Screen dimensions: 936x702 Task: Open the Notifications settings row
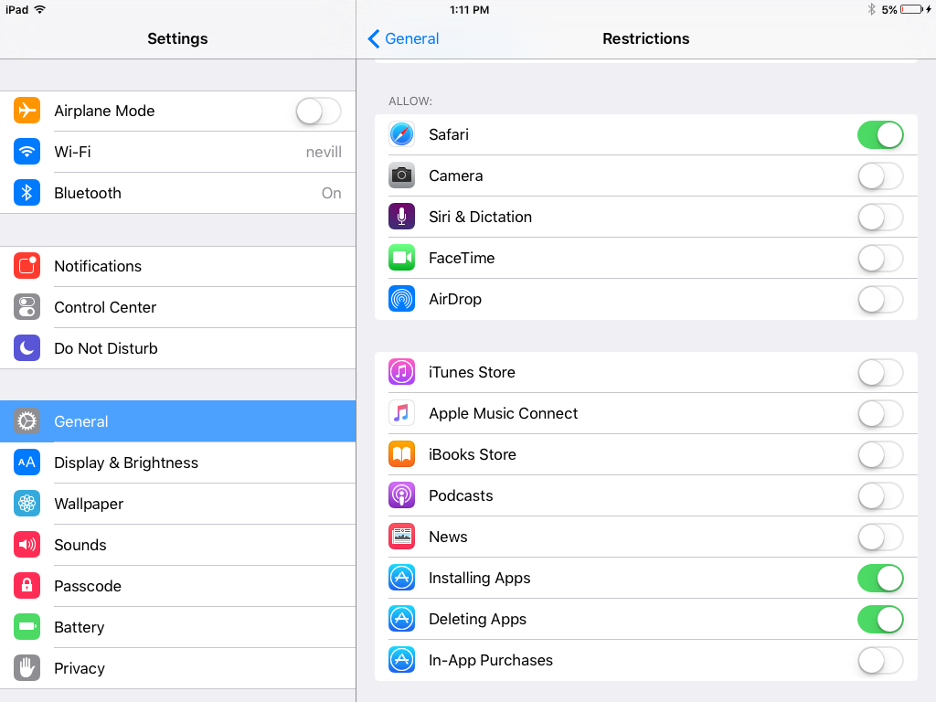[x=178, y=266]
